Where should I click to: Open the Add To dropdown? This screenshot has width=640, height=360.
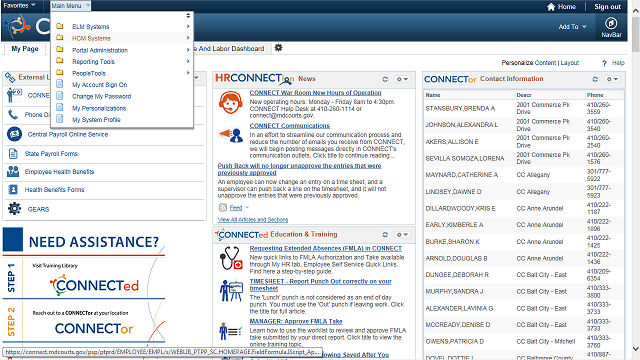[572, 27]
